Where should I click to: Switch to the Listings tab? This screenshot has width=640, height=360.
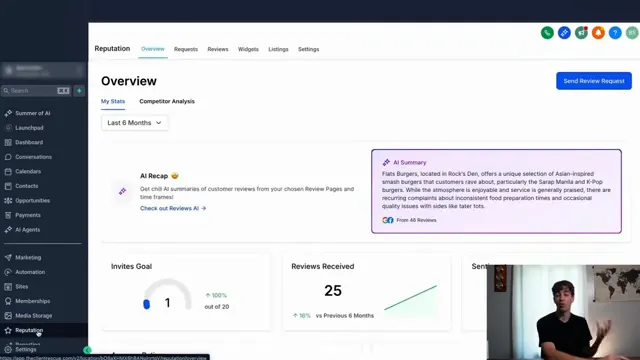(x=278, y=49)
